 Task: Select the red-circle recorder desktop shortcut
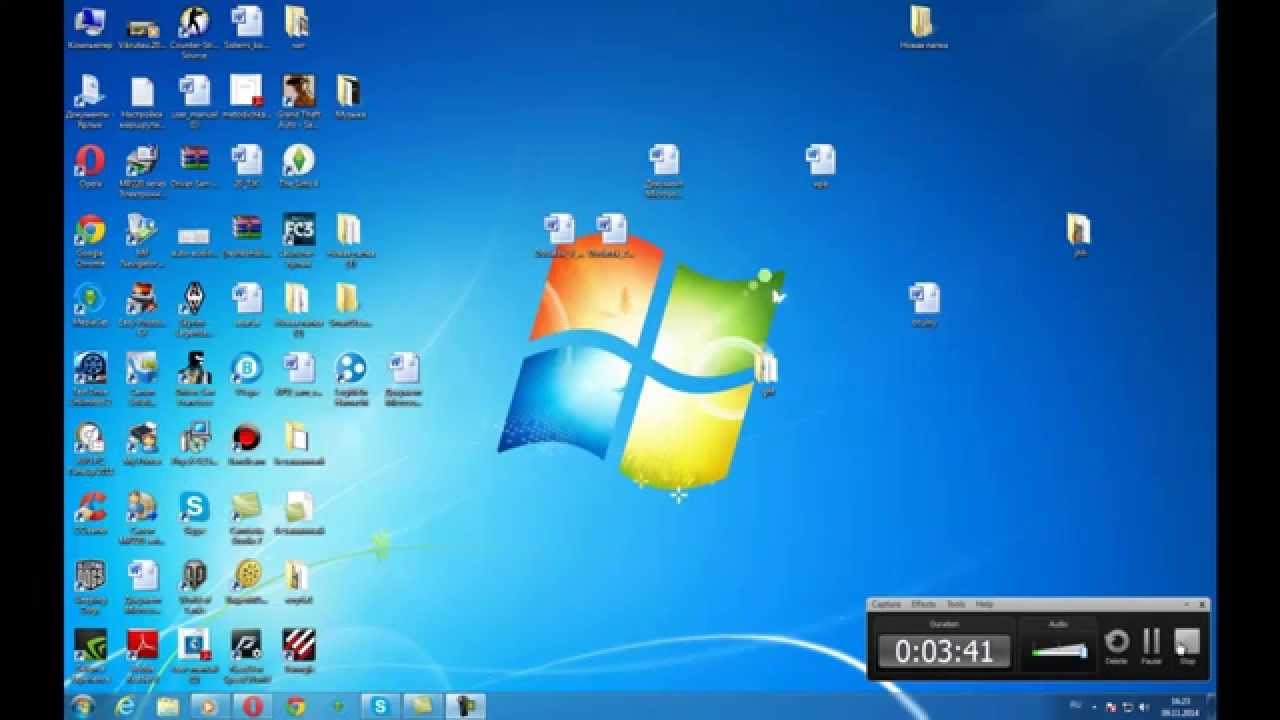click(x=246, y=444)
